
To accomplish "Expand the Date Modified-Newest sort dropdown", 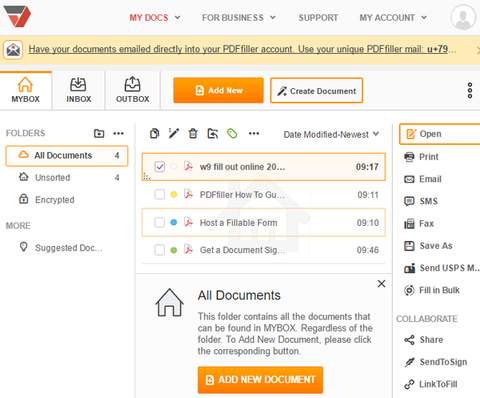I will (331, 134).
